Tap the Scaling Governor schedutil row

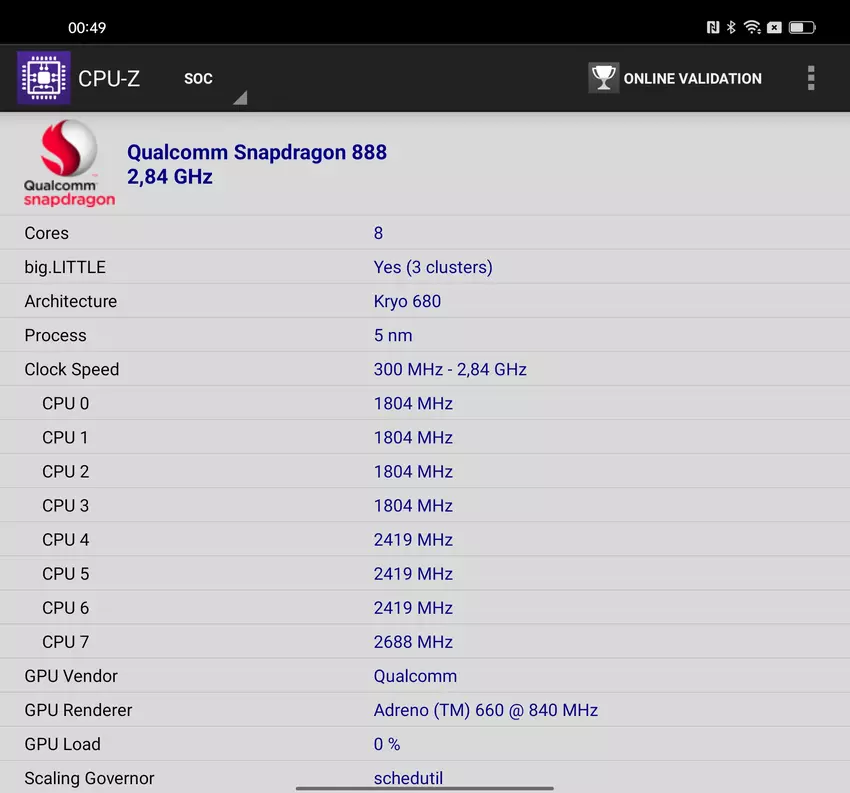point(425,777)
